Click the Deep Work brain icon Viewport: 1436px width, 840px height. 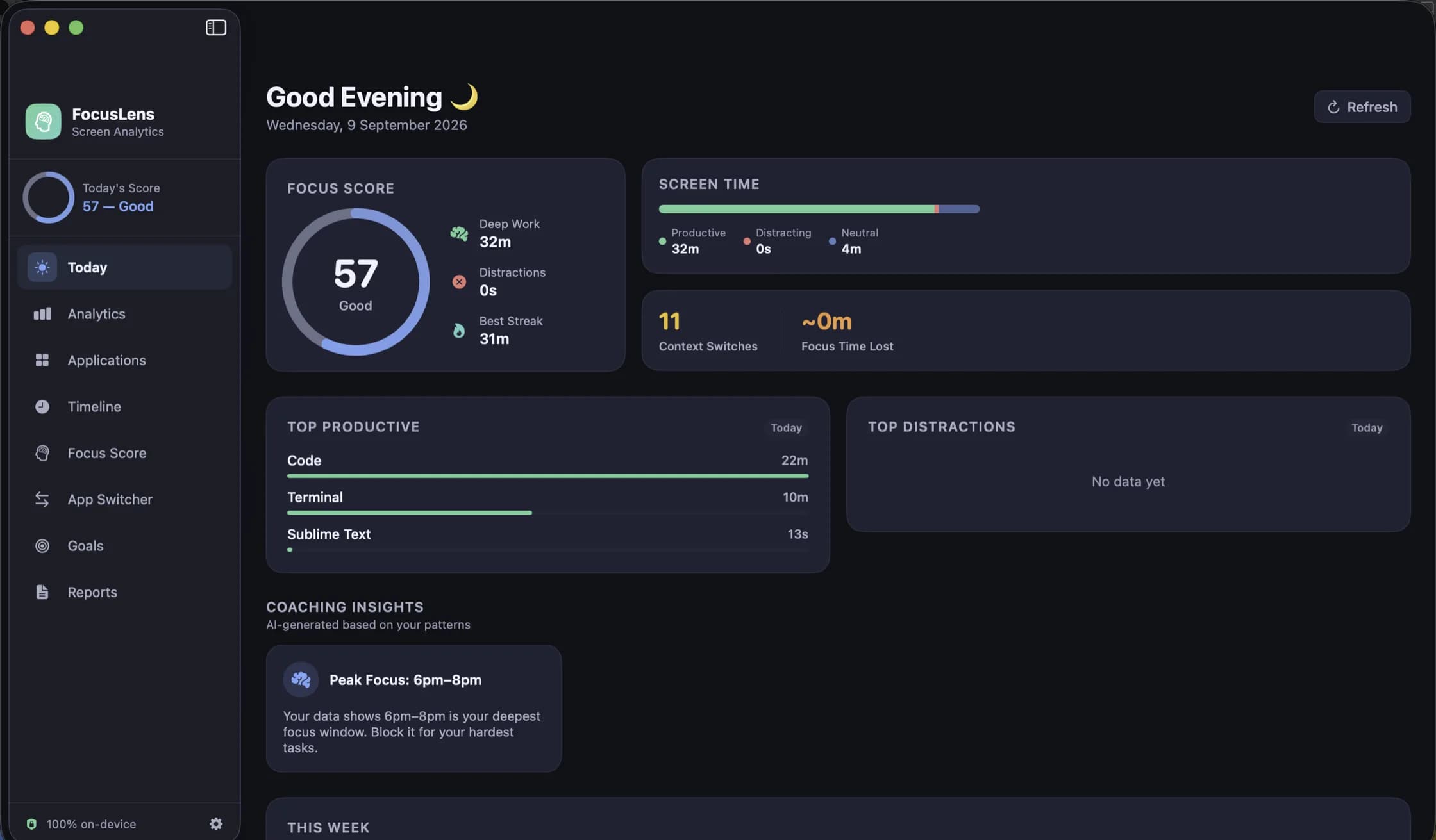point(459,233)
